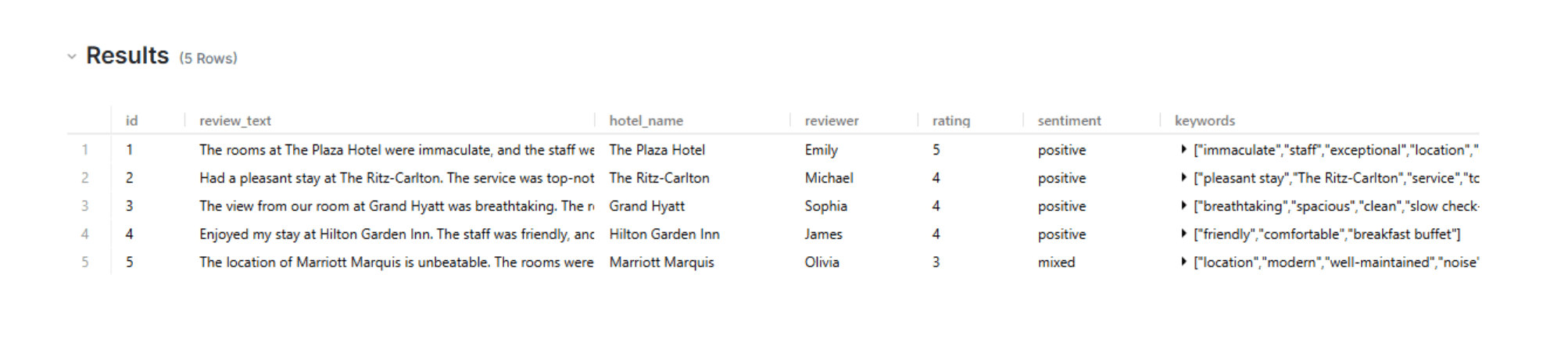This screenshot has height=339, width=1568.
Task: Select row 5 via its gray gutter number
Action: (85, 262)
